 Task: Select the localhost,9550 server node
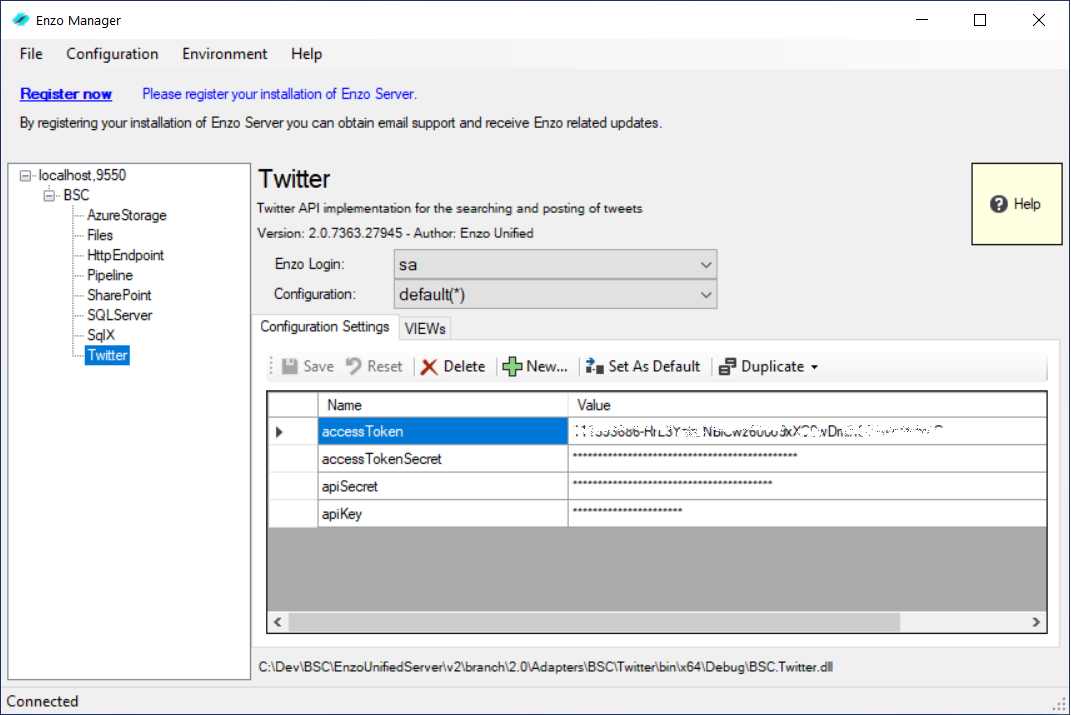point(83,176)
